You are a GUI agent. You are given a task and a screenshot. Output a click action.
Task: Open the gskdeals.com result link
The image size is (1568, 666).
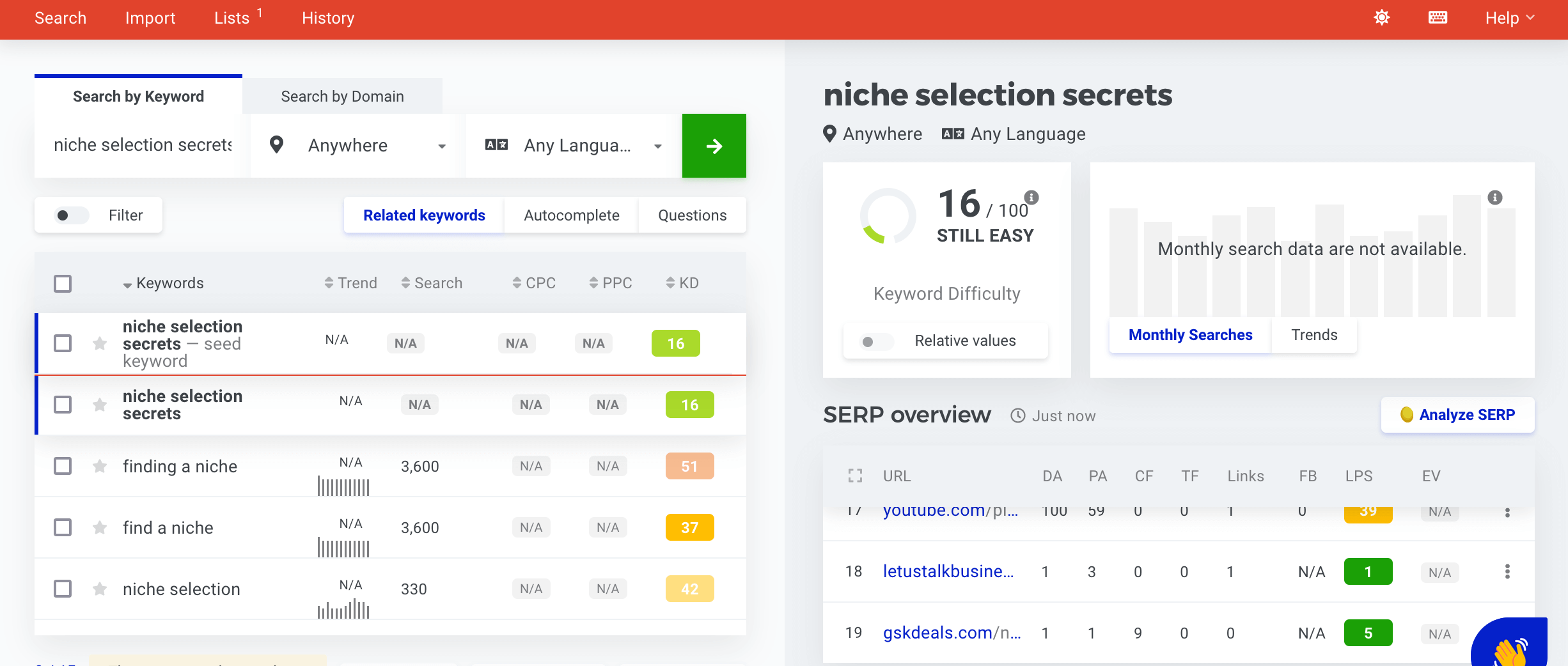[x=952, y=633]
